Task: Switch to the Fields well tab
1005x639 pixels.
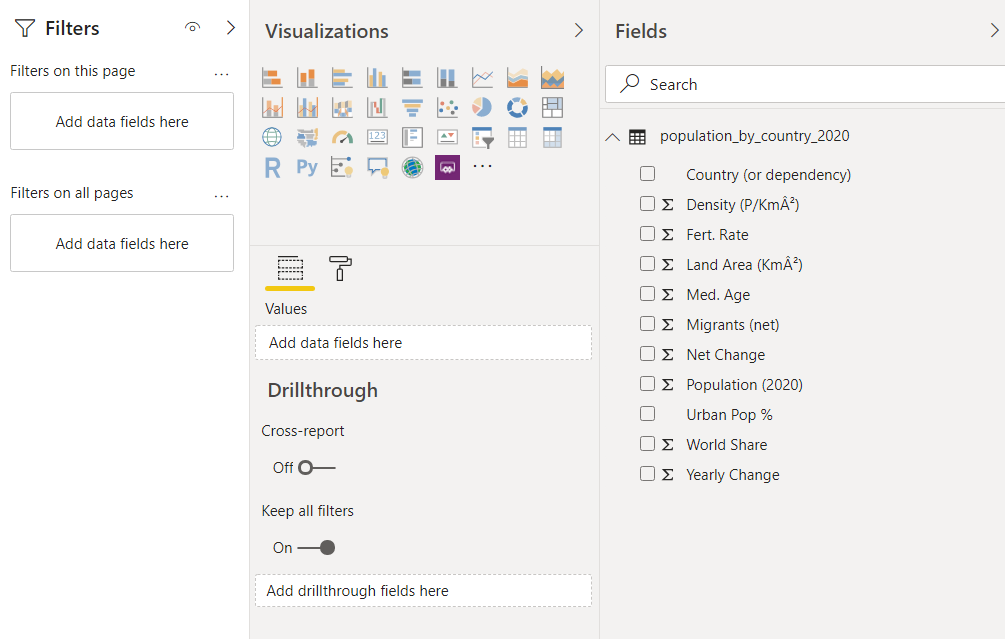Action: point(290,268)
